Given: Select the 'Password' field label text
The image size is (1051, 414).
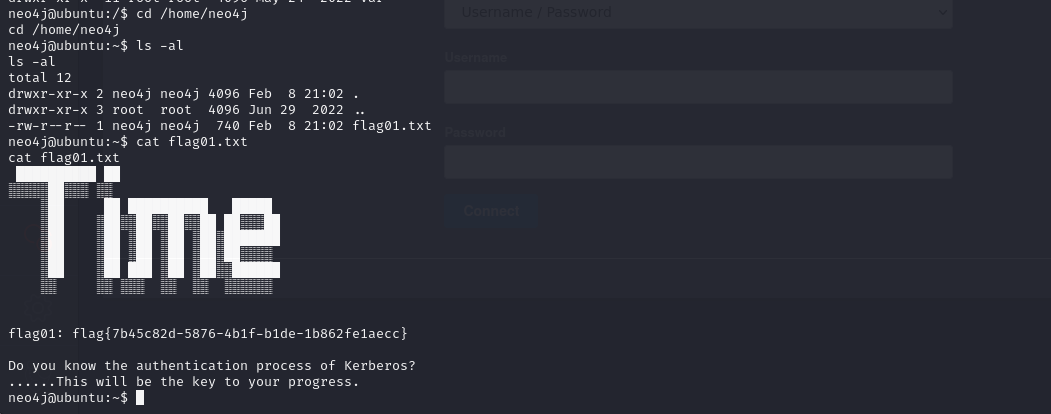Looking at the screenshot, I should [475, 133].
